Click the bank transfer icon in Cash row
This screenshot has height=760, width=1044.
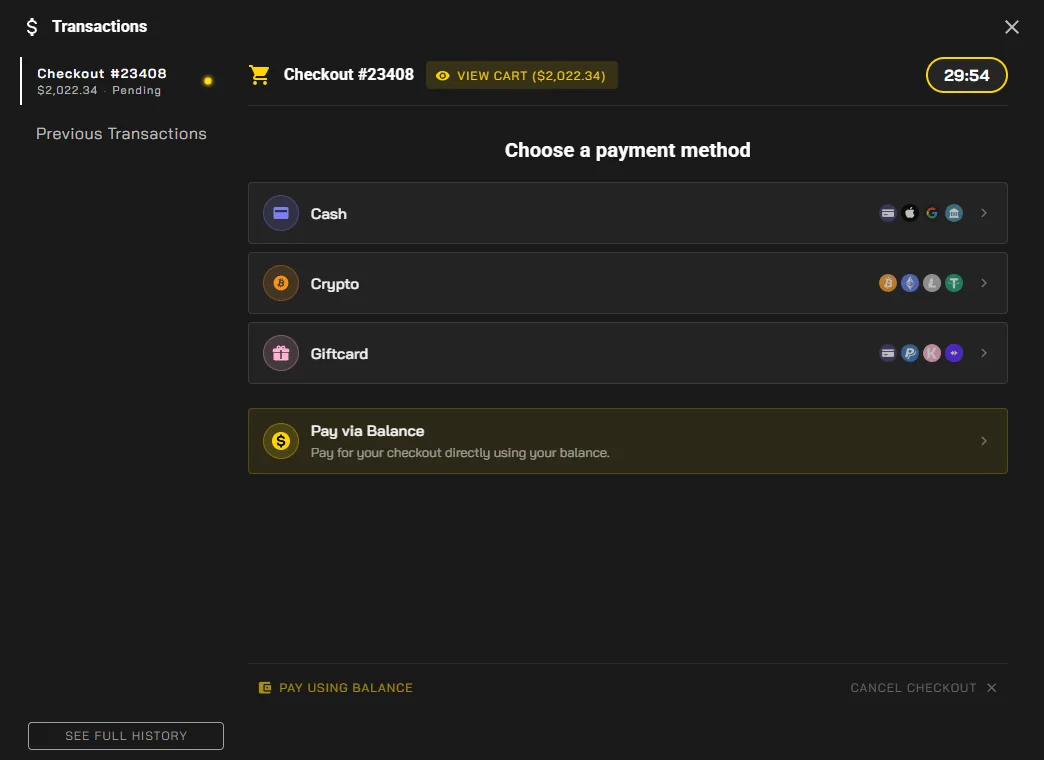pos(953,213)
